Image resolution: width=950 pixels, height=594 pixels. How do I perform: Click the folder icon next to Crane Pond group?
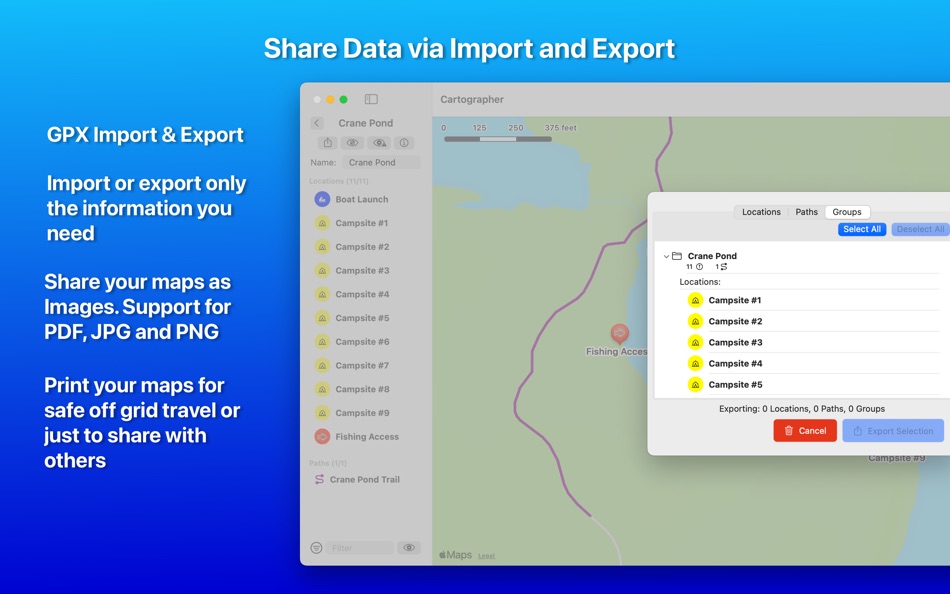(678, 255)
